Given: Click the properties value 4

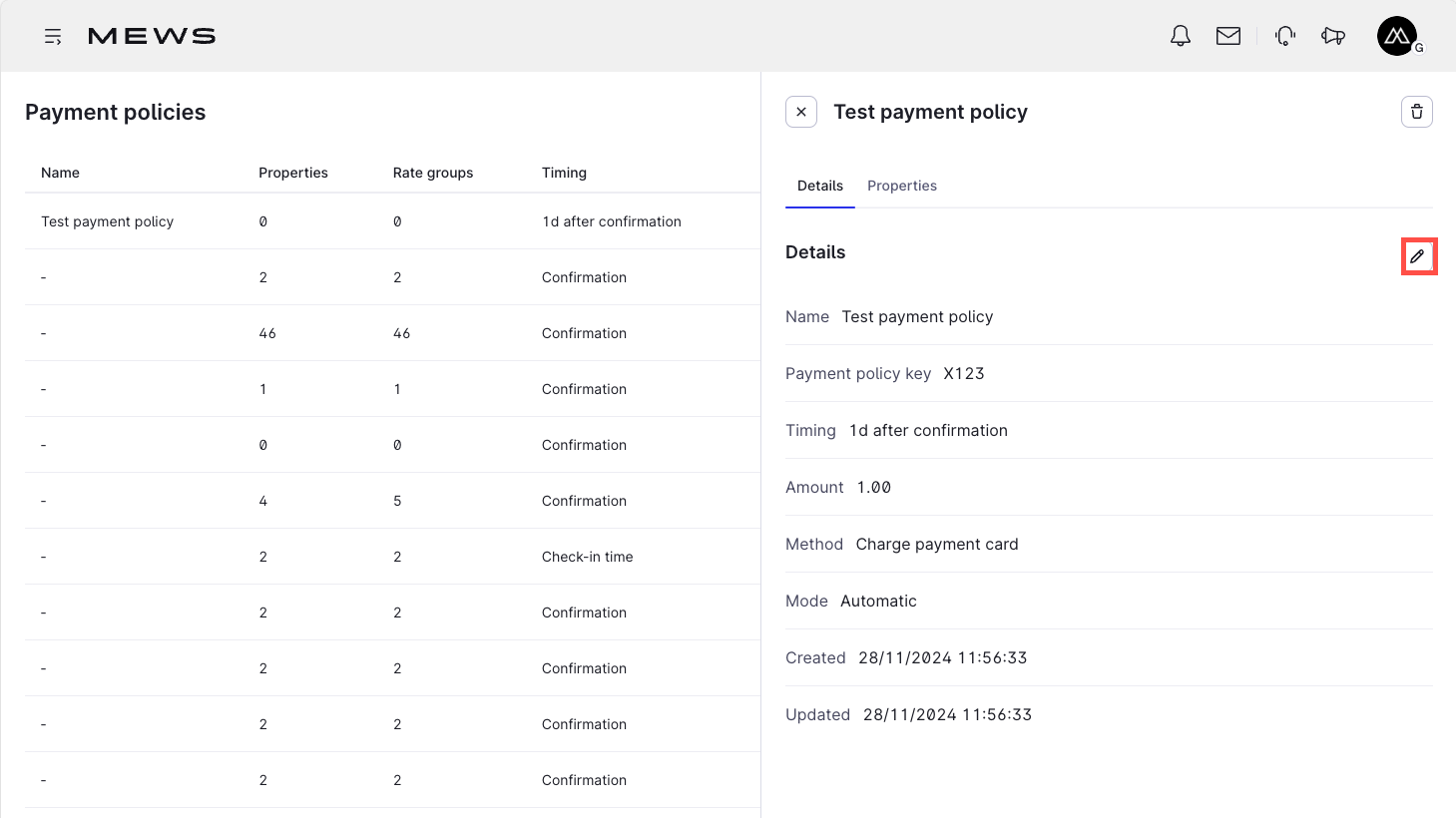Looking at the screenshot, I should (263, 501).
